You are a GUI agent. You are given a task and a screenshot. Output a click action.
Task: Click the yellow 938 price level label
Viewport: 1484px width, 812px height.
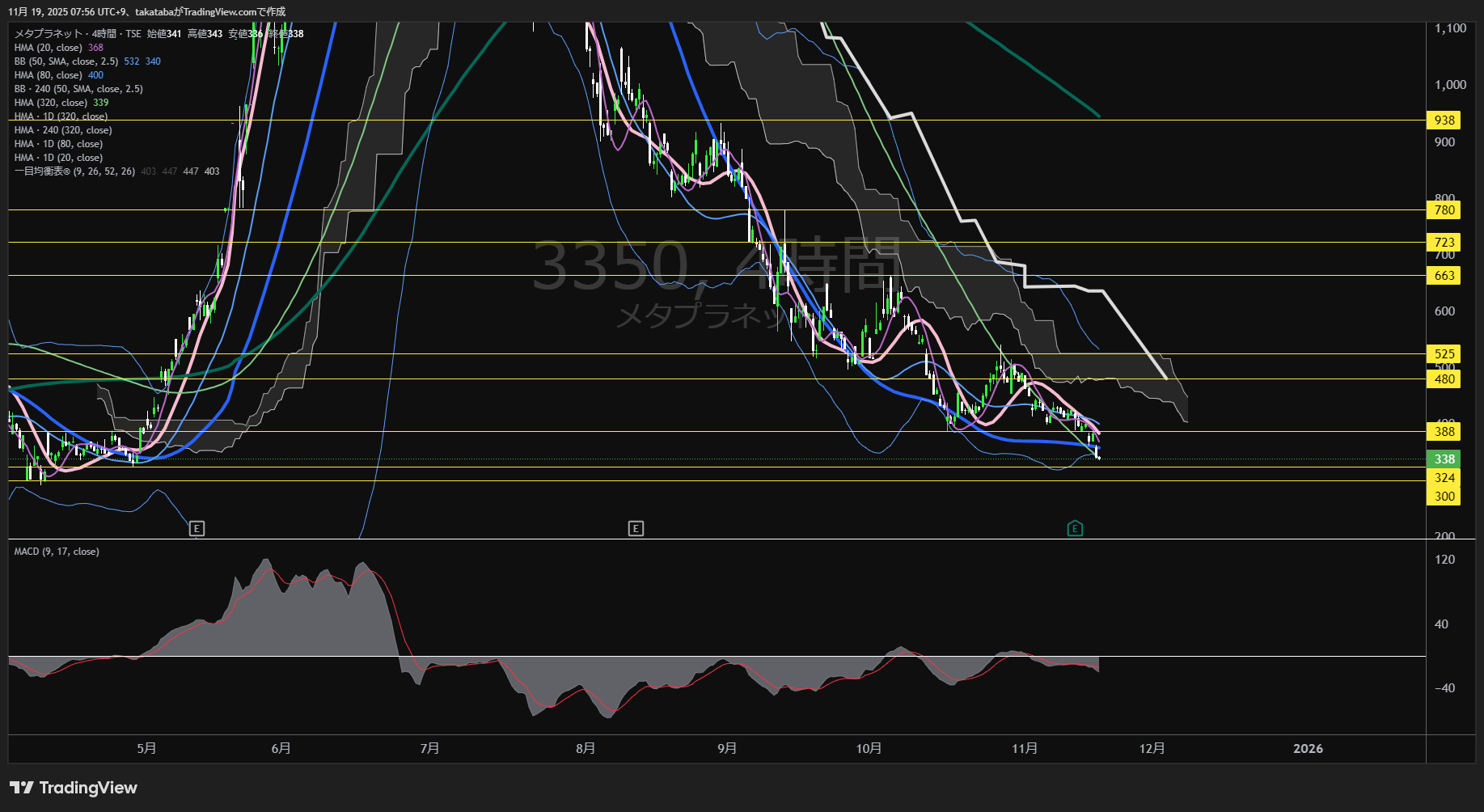pyautogui.click(x=1444, y=121)
